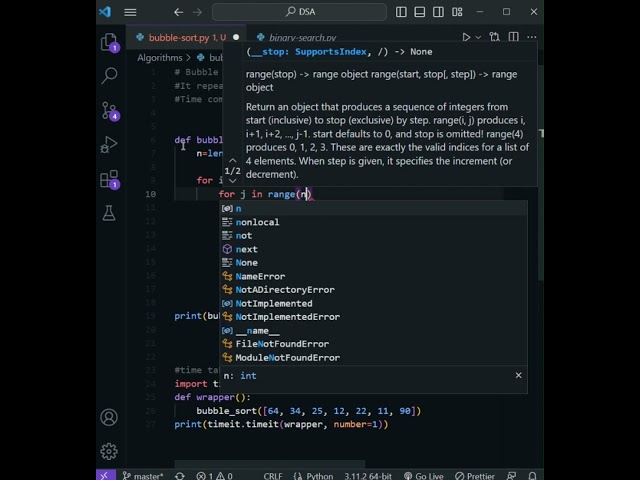Click master* branch in status bar
Screen dimensions: 640x480
143,476
